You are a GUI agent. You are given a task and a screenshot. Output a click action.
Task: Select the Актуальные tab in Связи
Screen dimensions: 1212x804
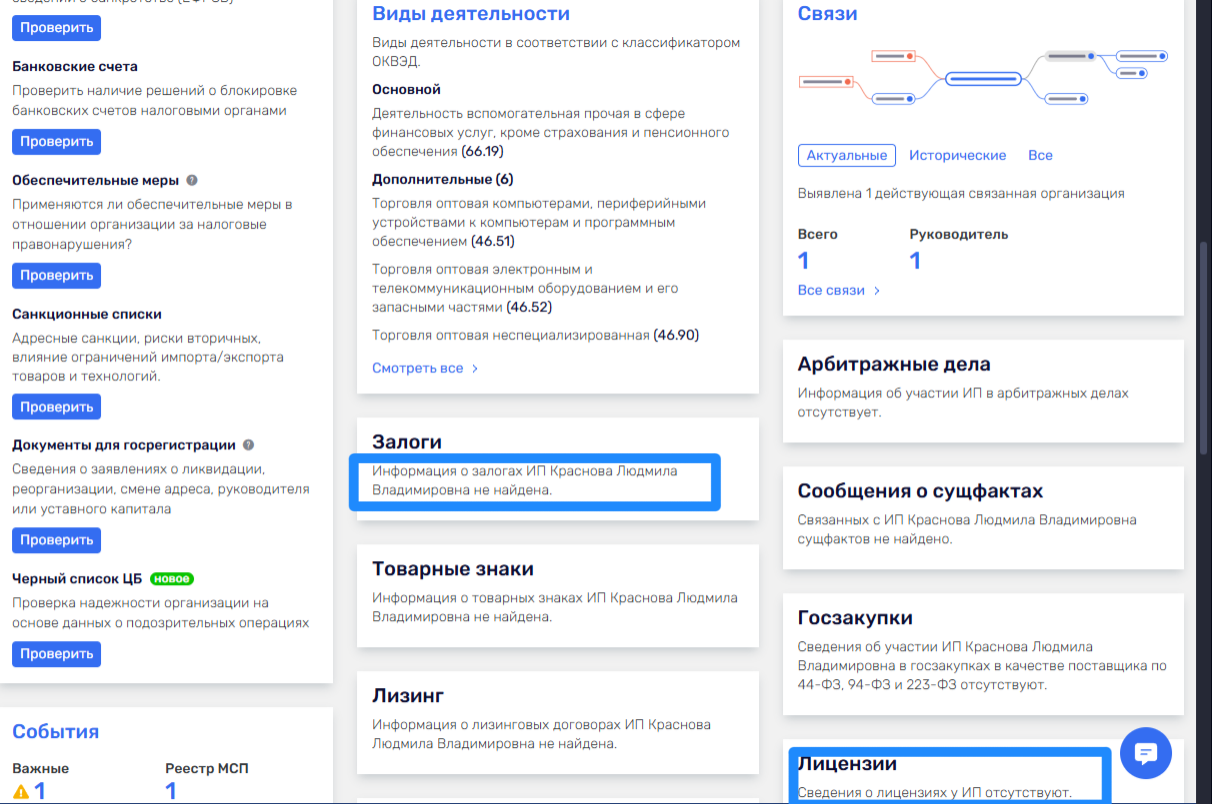pyautogui.click(x=847, y=155)
